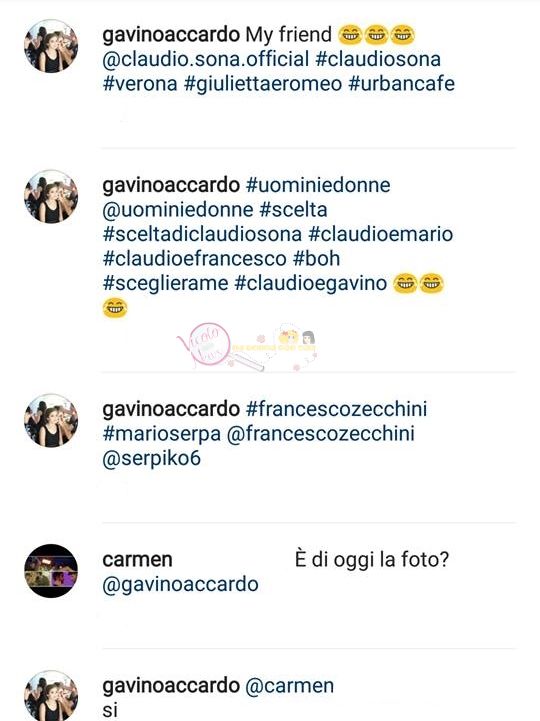540x721 pixels.
Task: Open @serpiko6 profile mention
Action: (x=151, y=459)
